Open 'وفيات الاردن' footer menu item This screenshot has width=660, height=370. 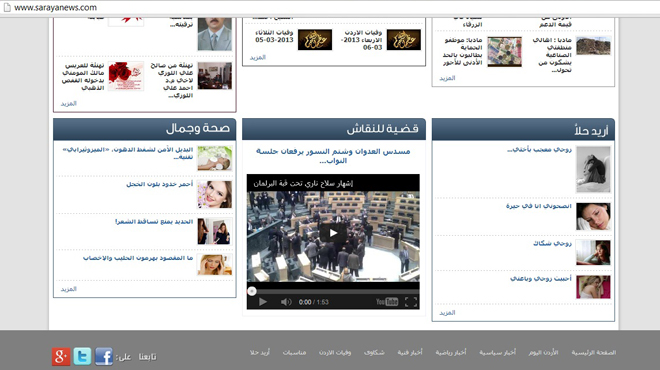(335, 352)
